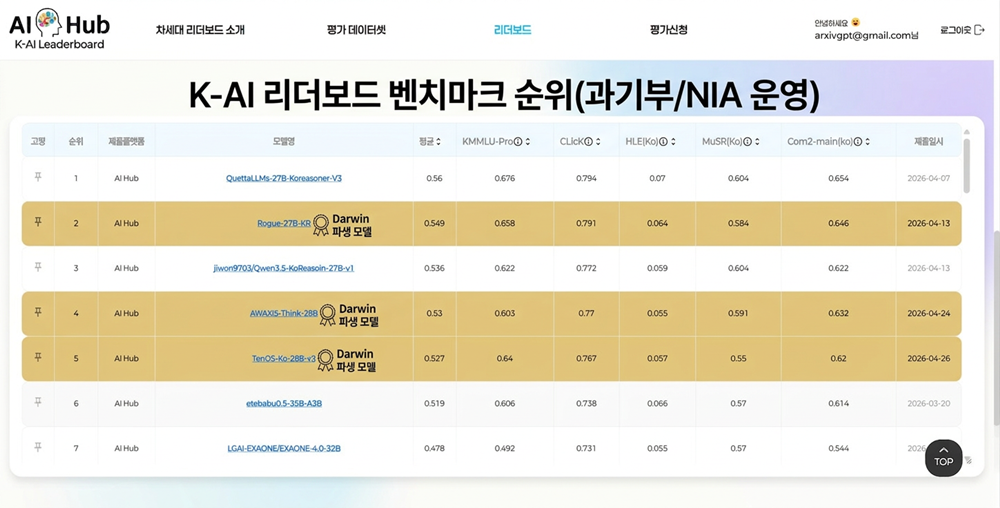Click the 제품플랫폼 column header
1000x508 pixels.
[x=126, y=142]
